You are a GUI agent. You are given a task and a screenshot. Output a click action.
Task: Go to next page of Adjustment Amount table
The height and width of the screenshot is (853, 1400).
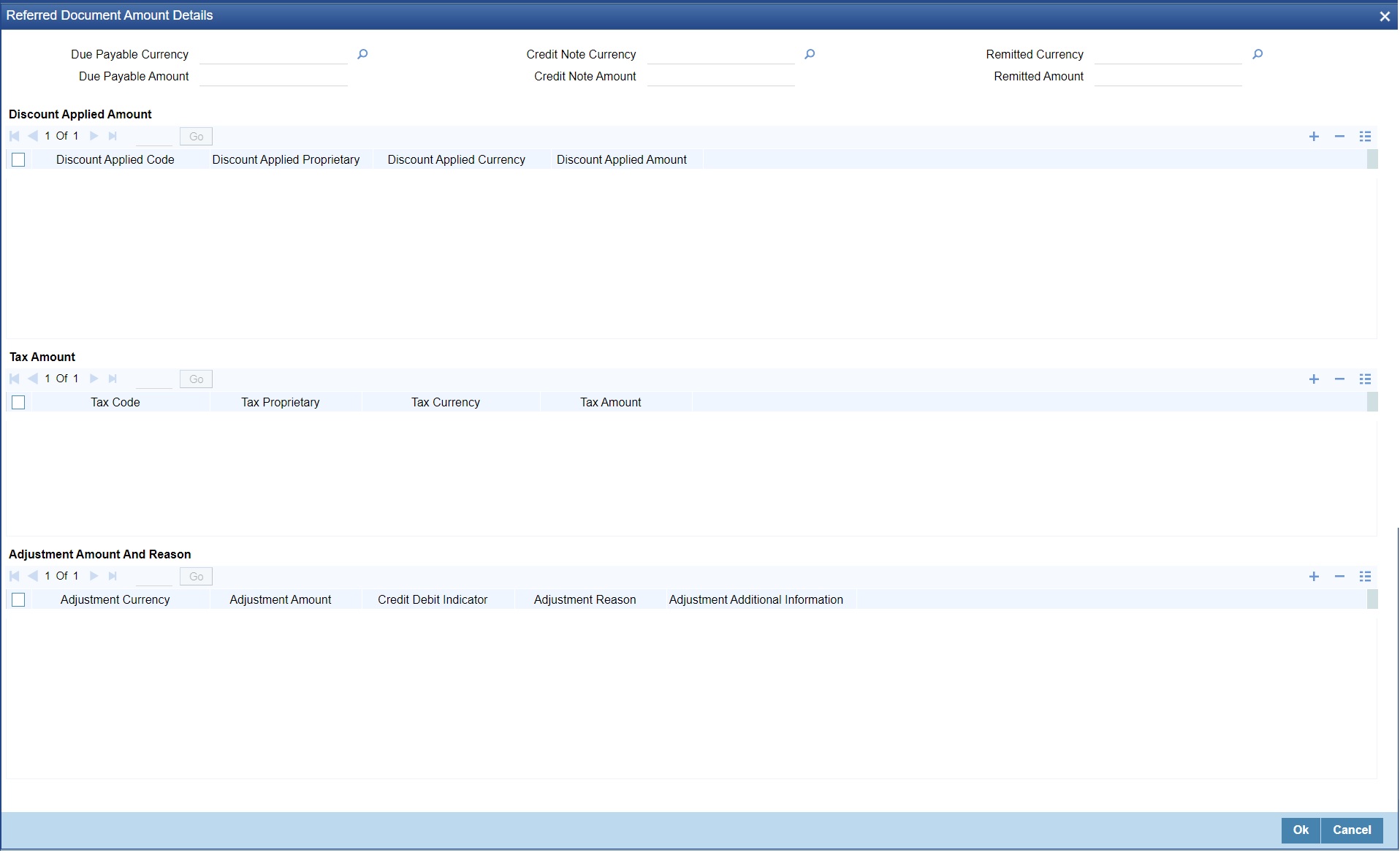(x=94, y=576)
